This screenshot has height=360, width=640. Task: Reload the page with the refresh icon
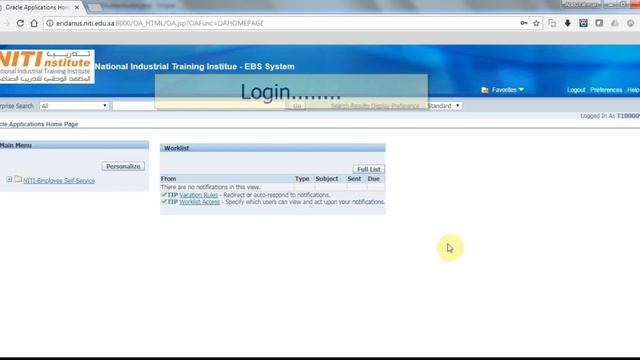(20, 23)
